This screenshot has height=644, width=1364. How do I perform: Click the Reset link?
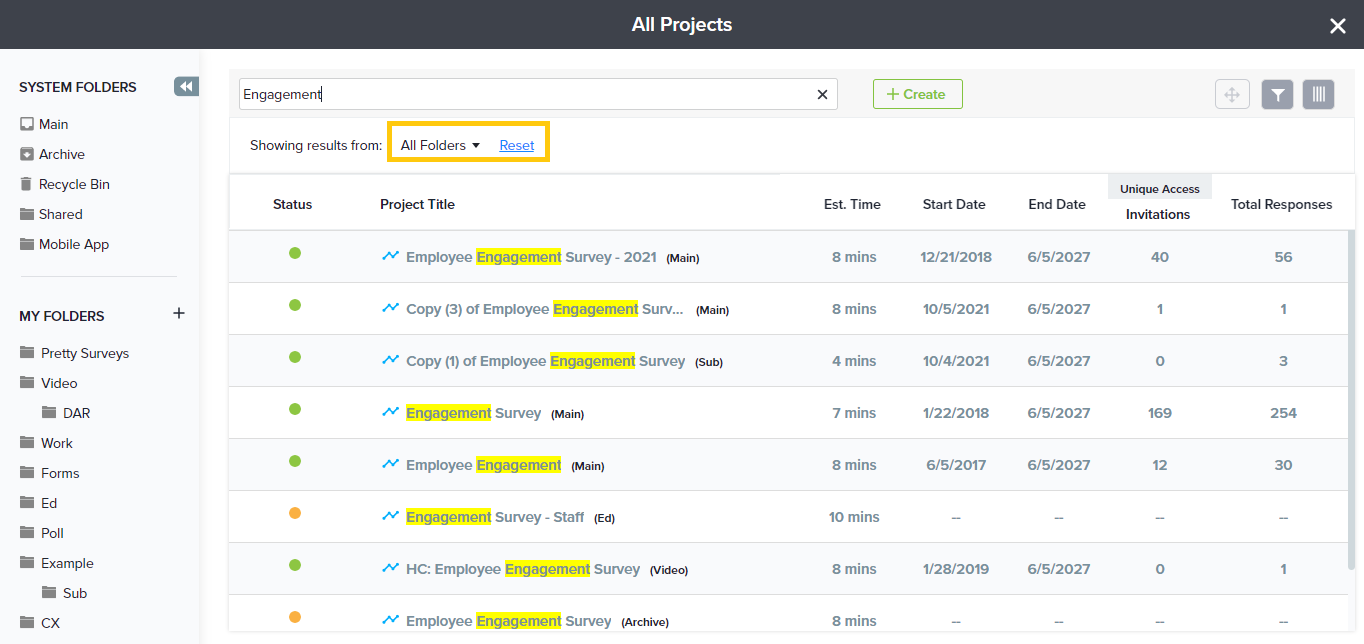(517, 145)
